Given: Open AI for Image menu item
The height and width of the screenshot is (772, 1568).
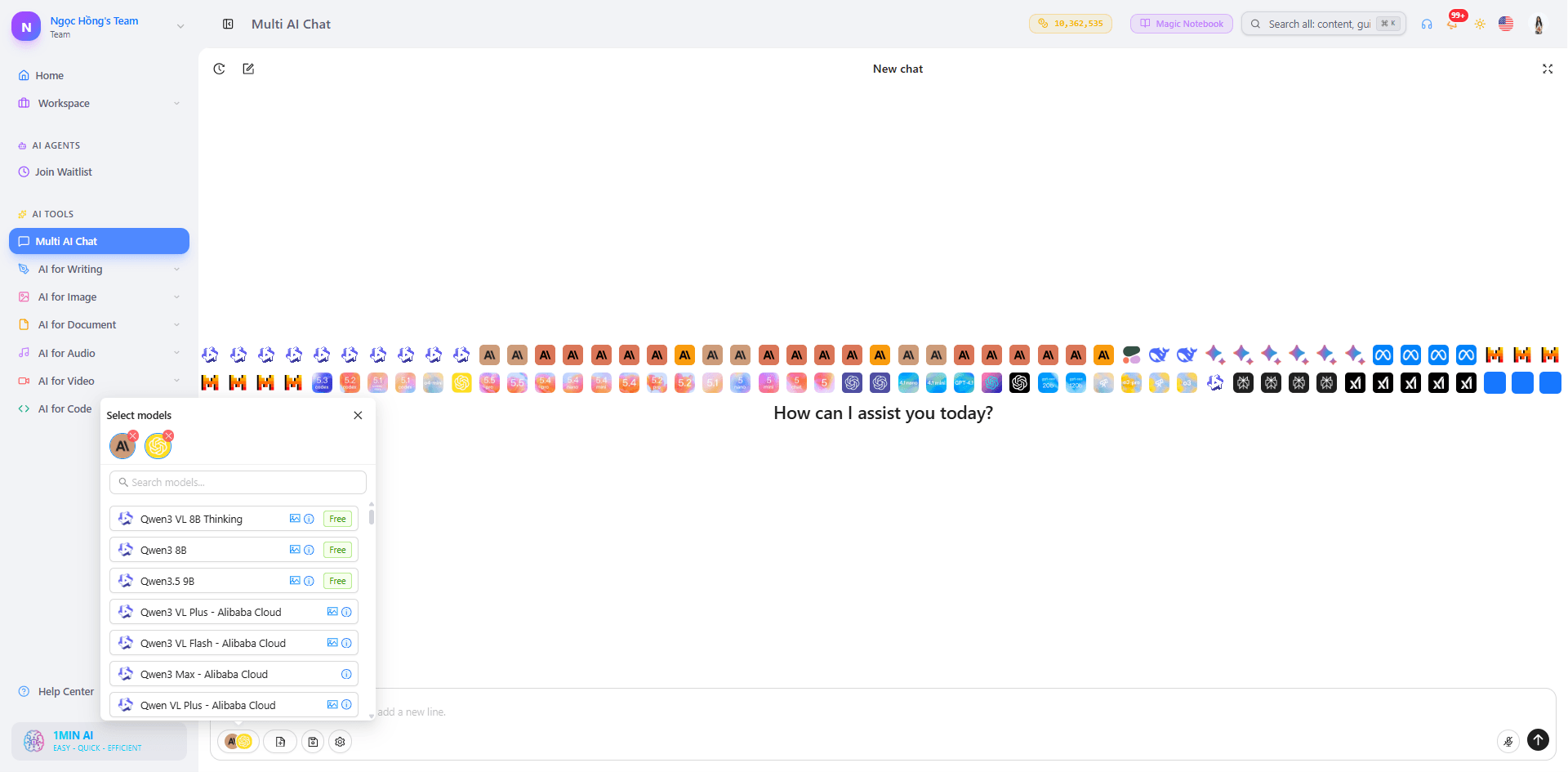Looking at the screenshot, I should (x=67, y=297).
